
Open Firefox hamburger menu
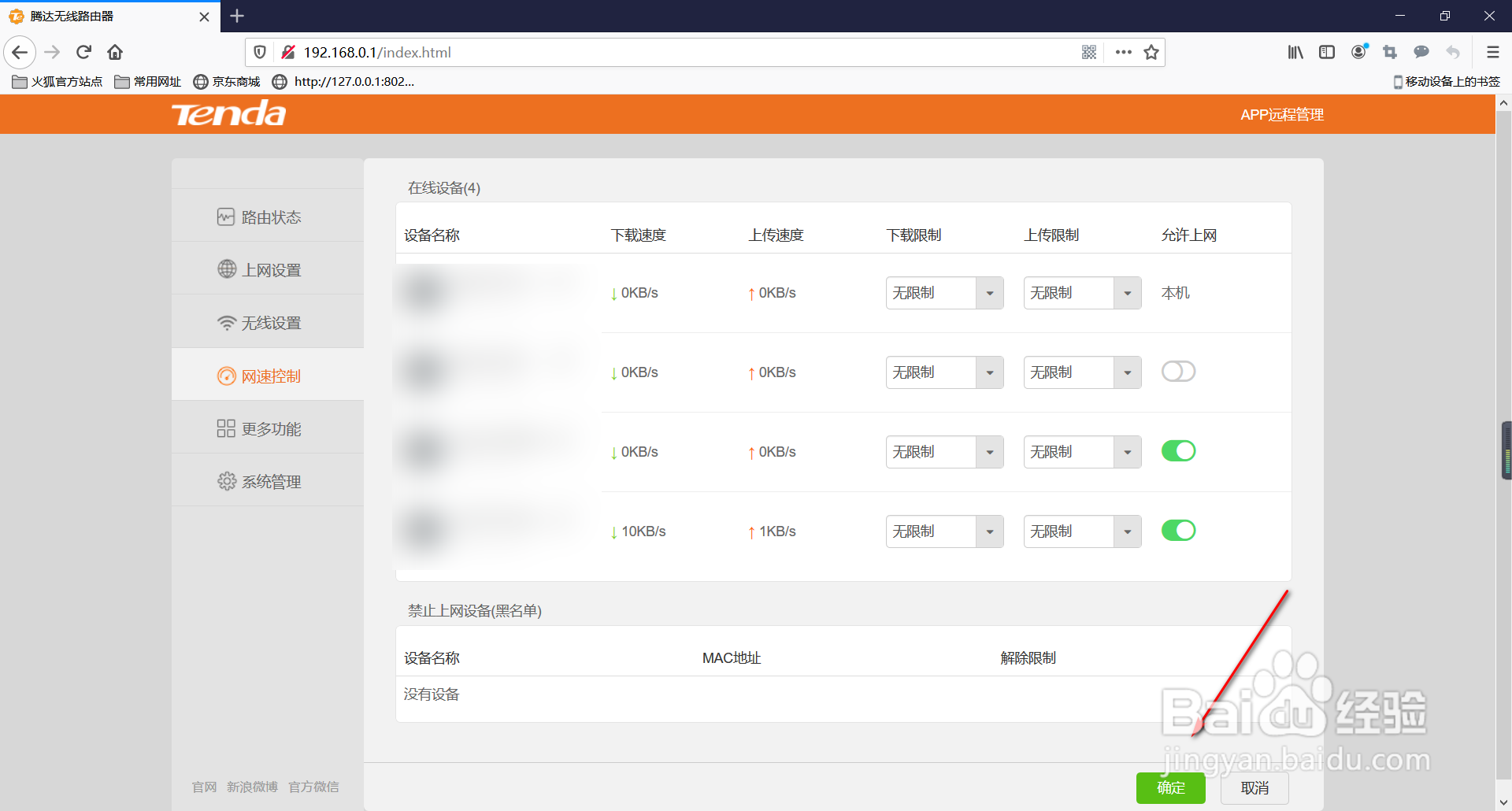coord(1492,53)
